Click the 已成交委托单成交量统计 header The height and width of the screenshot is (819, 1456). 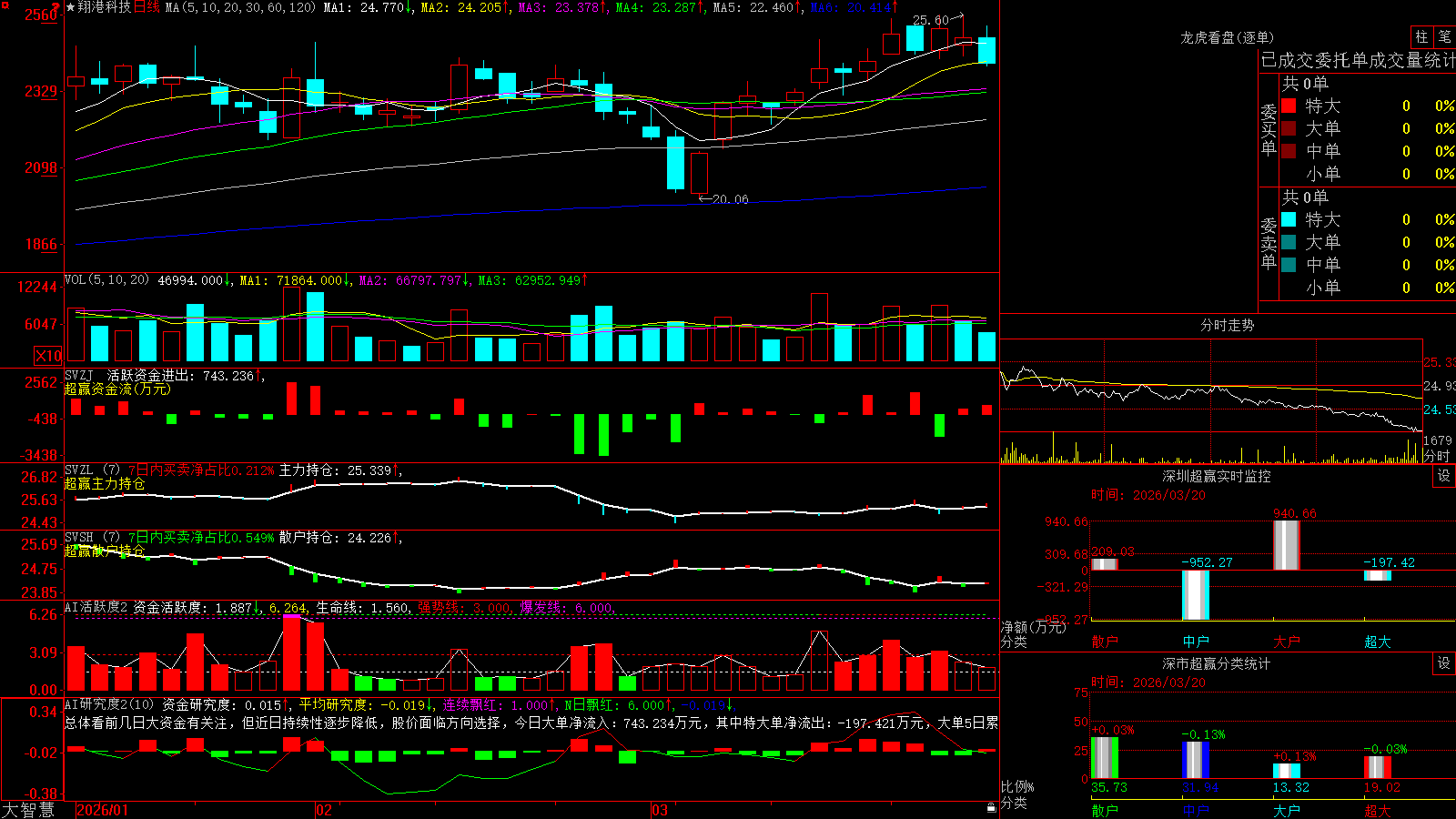(1358, 60)
